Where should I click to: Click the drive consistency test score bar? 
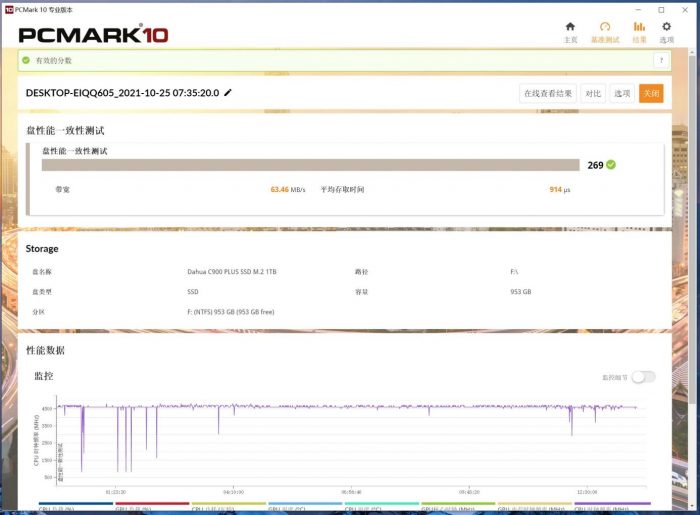pyautogui.click(x=311, y=165)
